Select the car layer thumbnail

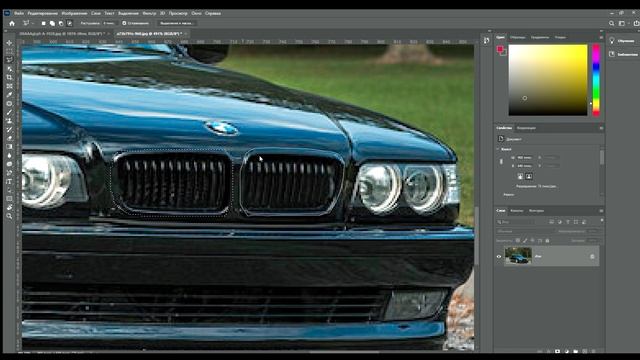(518, 256)
